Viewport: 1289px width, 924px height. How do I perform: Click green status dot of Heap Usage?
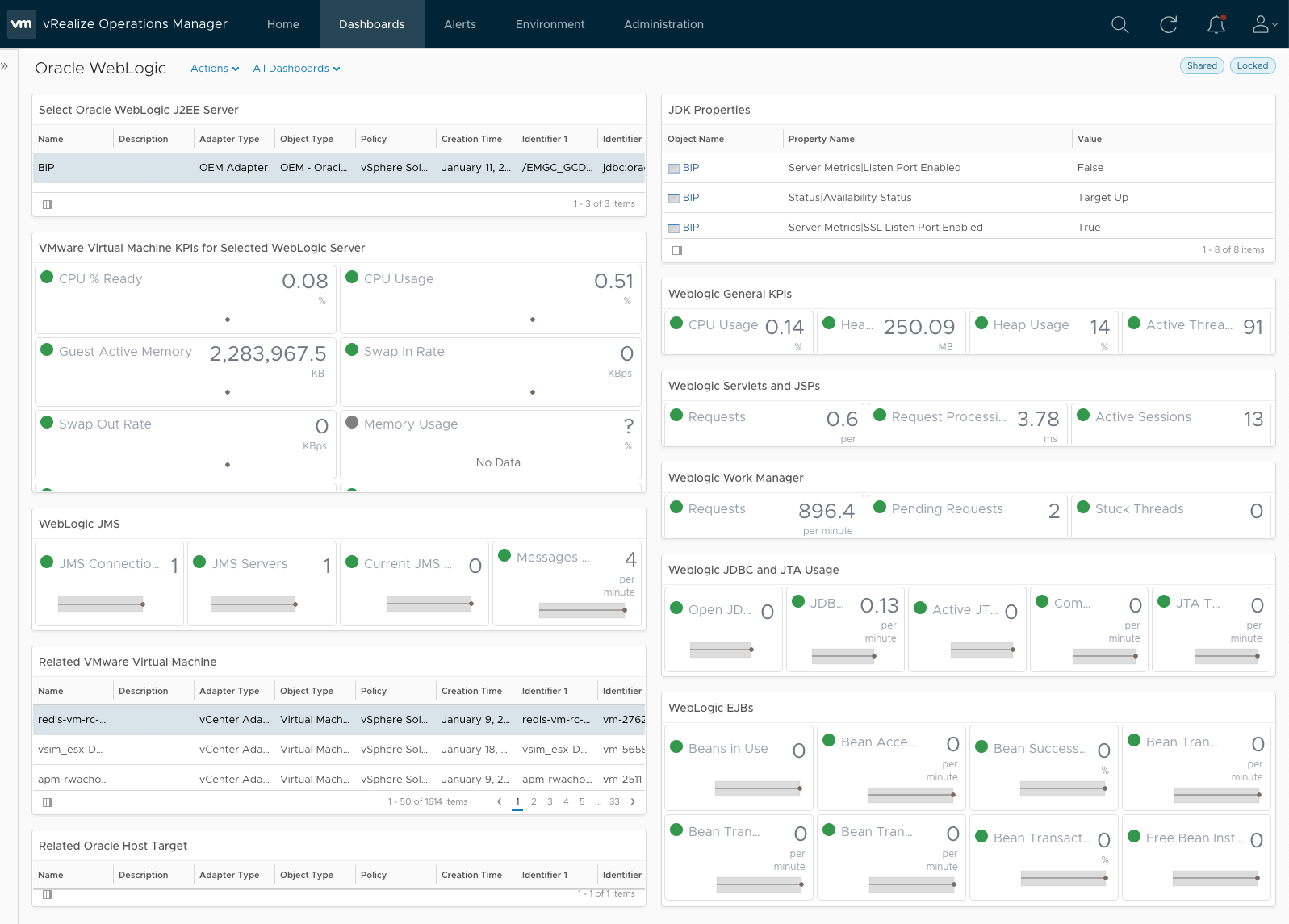pos(981,323)
